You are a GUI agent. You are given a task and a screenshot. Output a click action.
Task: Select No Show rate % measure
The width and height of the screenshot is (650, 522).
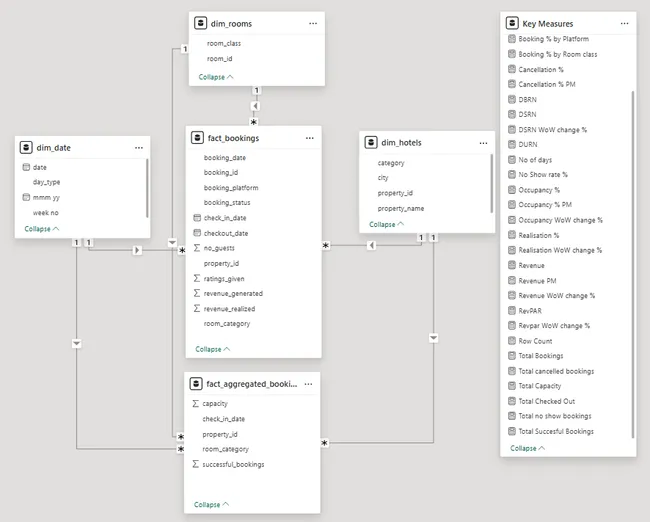[x=543, y=175]
